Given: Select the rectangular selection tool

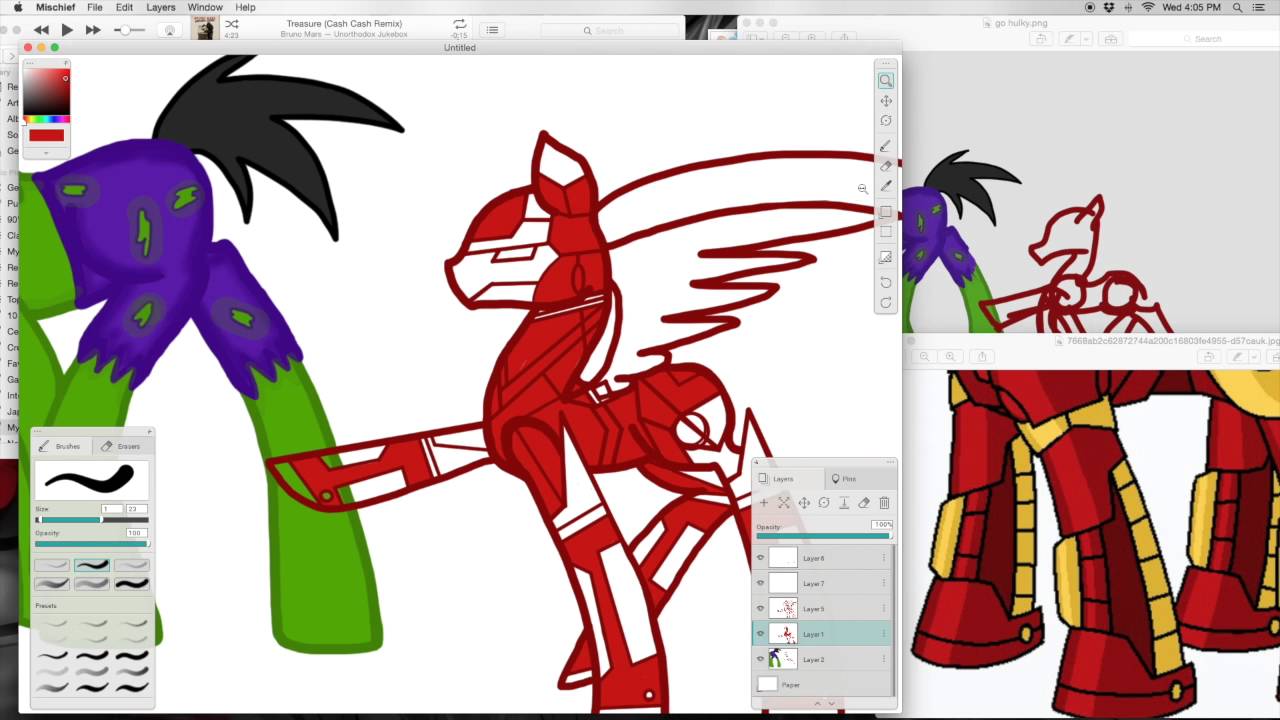Looking at the screenshot, I should click(x=886, y=232).
